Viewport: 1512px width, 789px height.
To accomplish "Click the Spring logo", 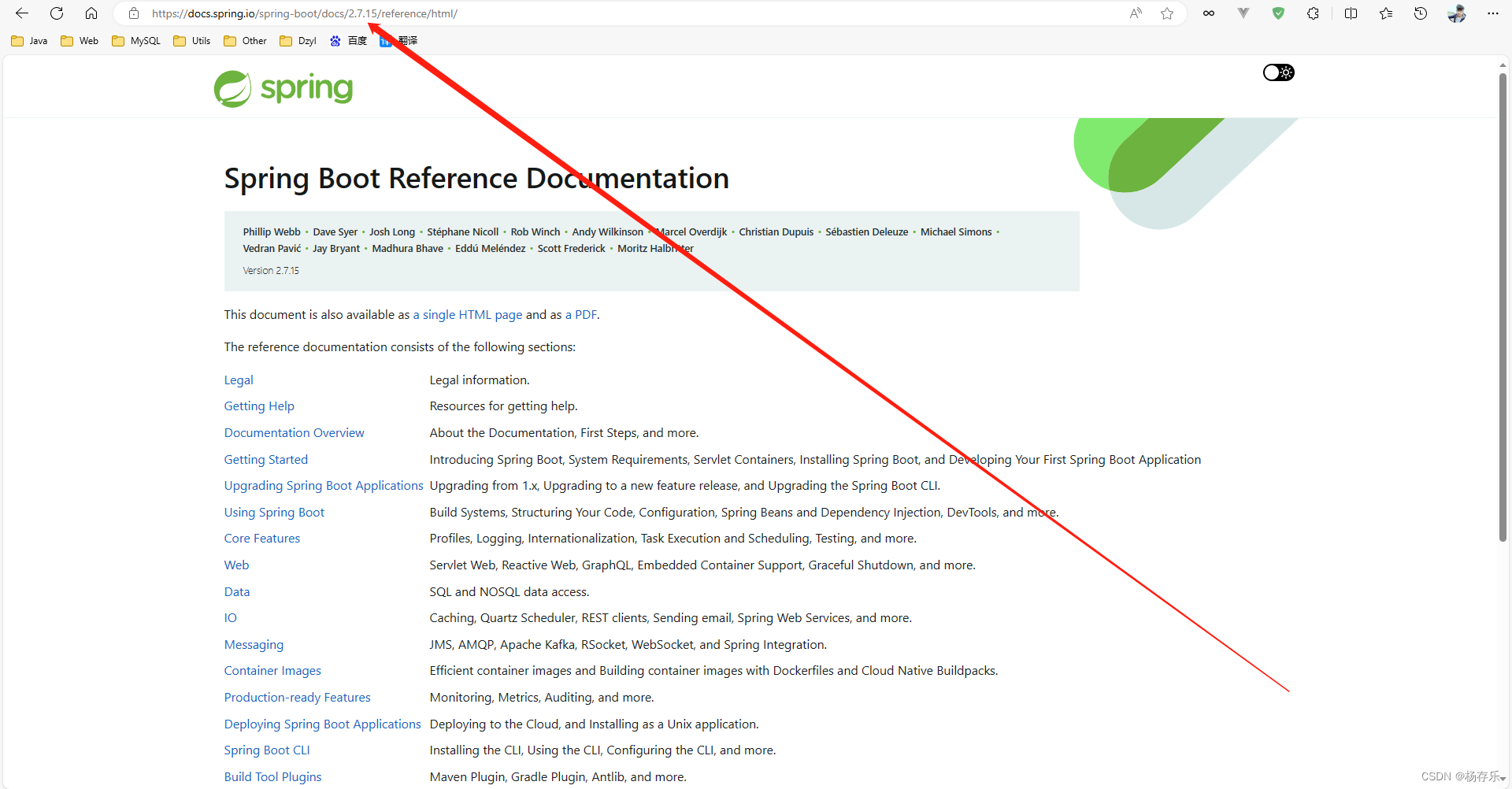I will 283,88.
